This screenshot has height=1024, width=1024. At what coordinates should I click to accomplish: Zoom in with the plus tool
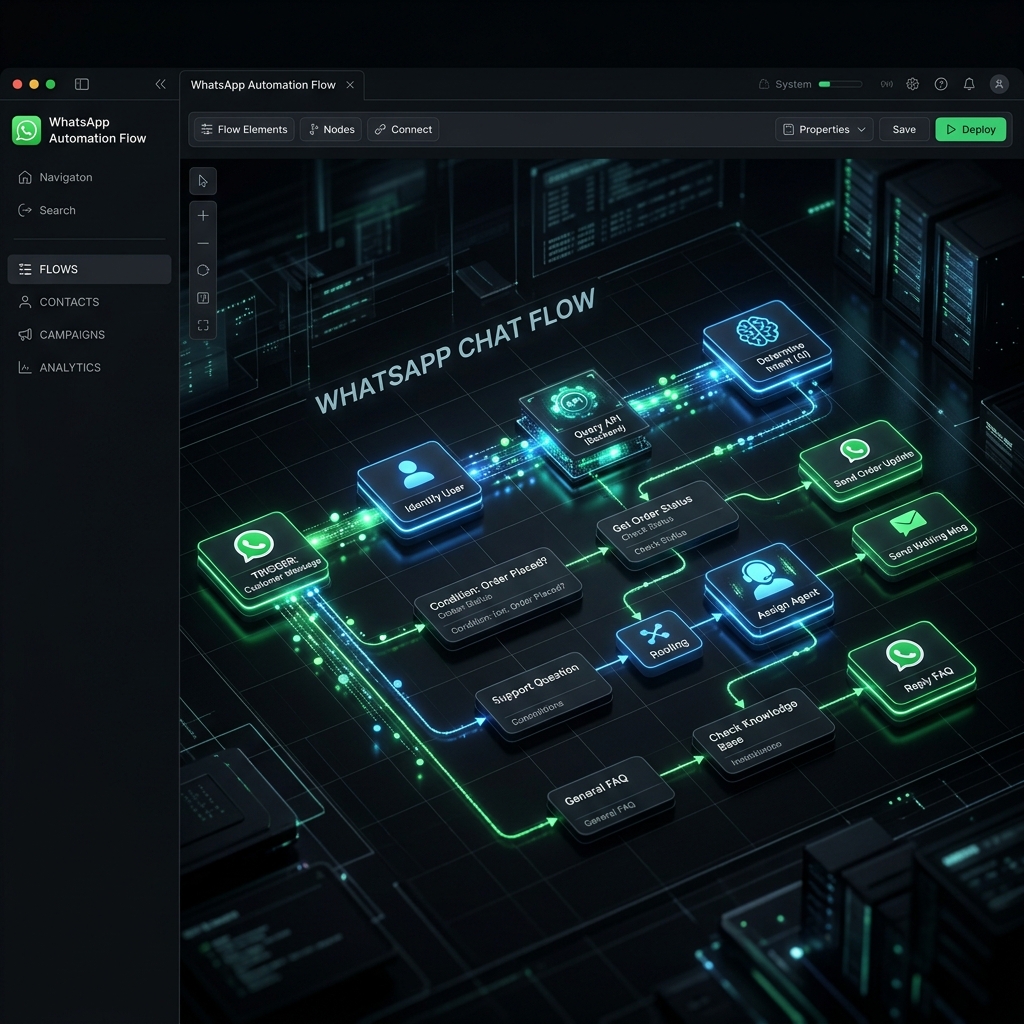click(203, 216)
